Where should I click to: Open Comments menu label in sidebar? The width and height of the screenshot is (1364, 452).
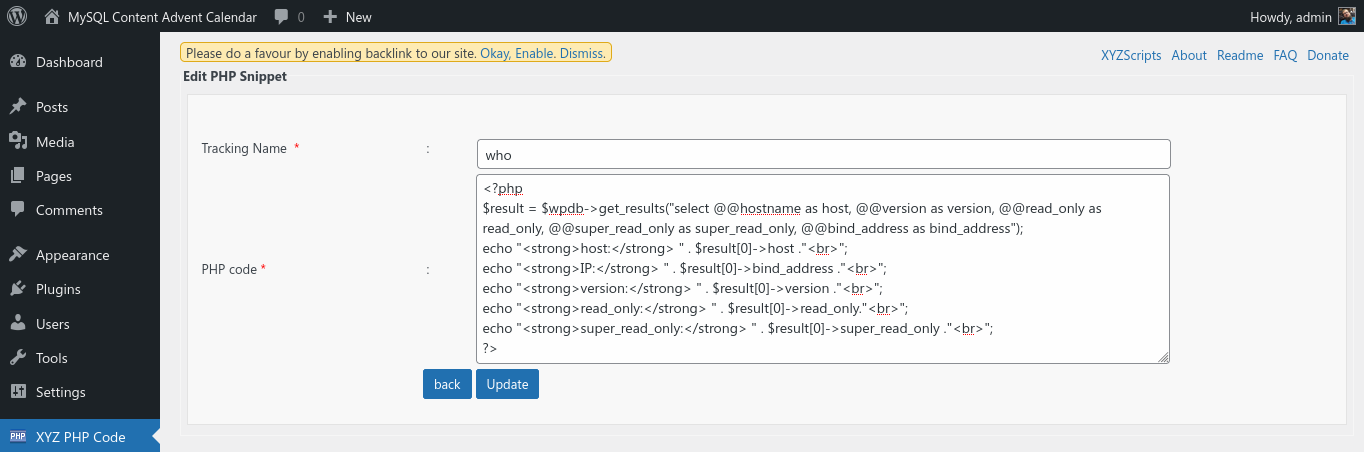point(69,210)
